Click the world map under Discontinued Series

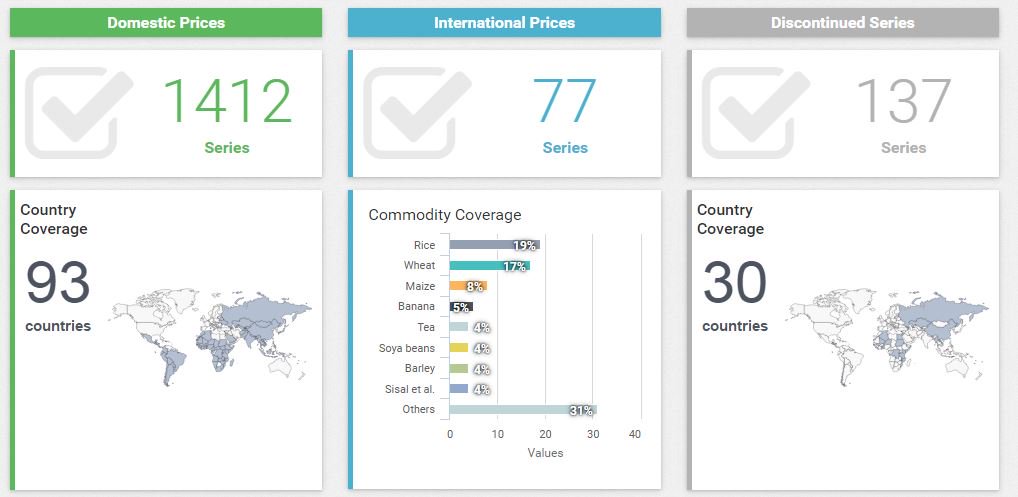pos(887,337)
